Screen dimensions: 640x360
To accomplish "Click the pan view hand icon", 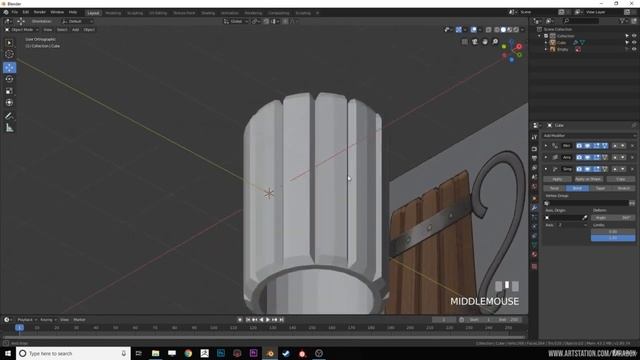I will (485, 42).
